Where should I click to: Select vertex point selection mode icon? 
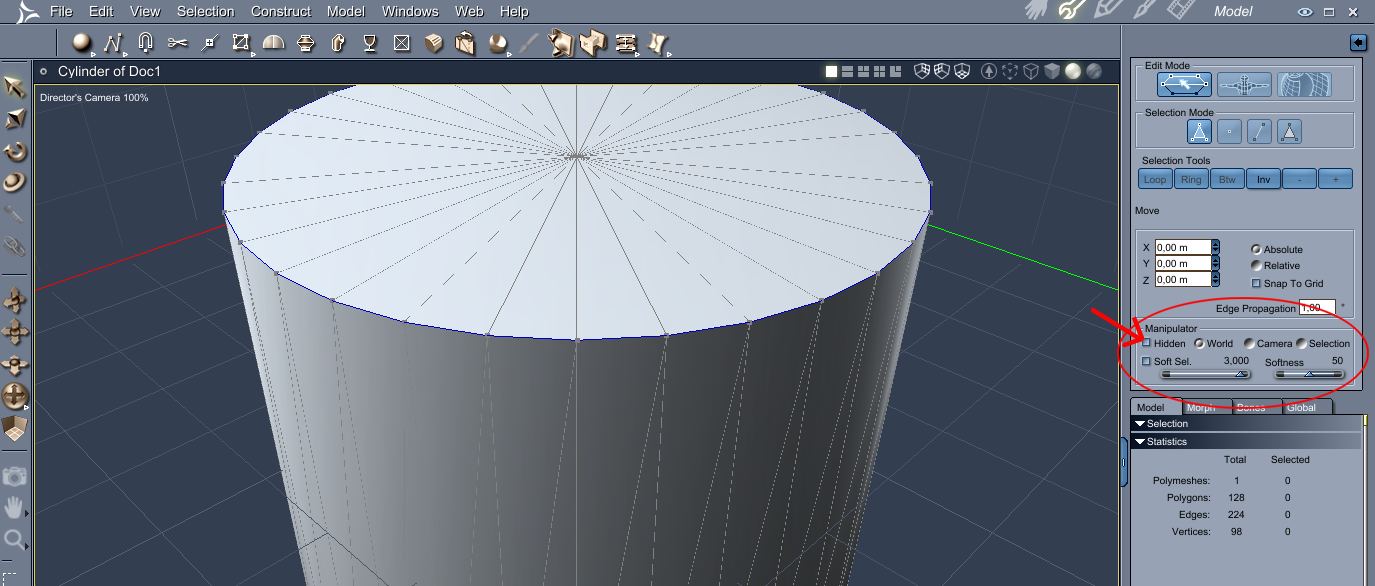point(1229,131)
